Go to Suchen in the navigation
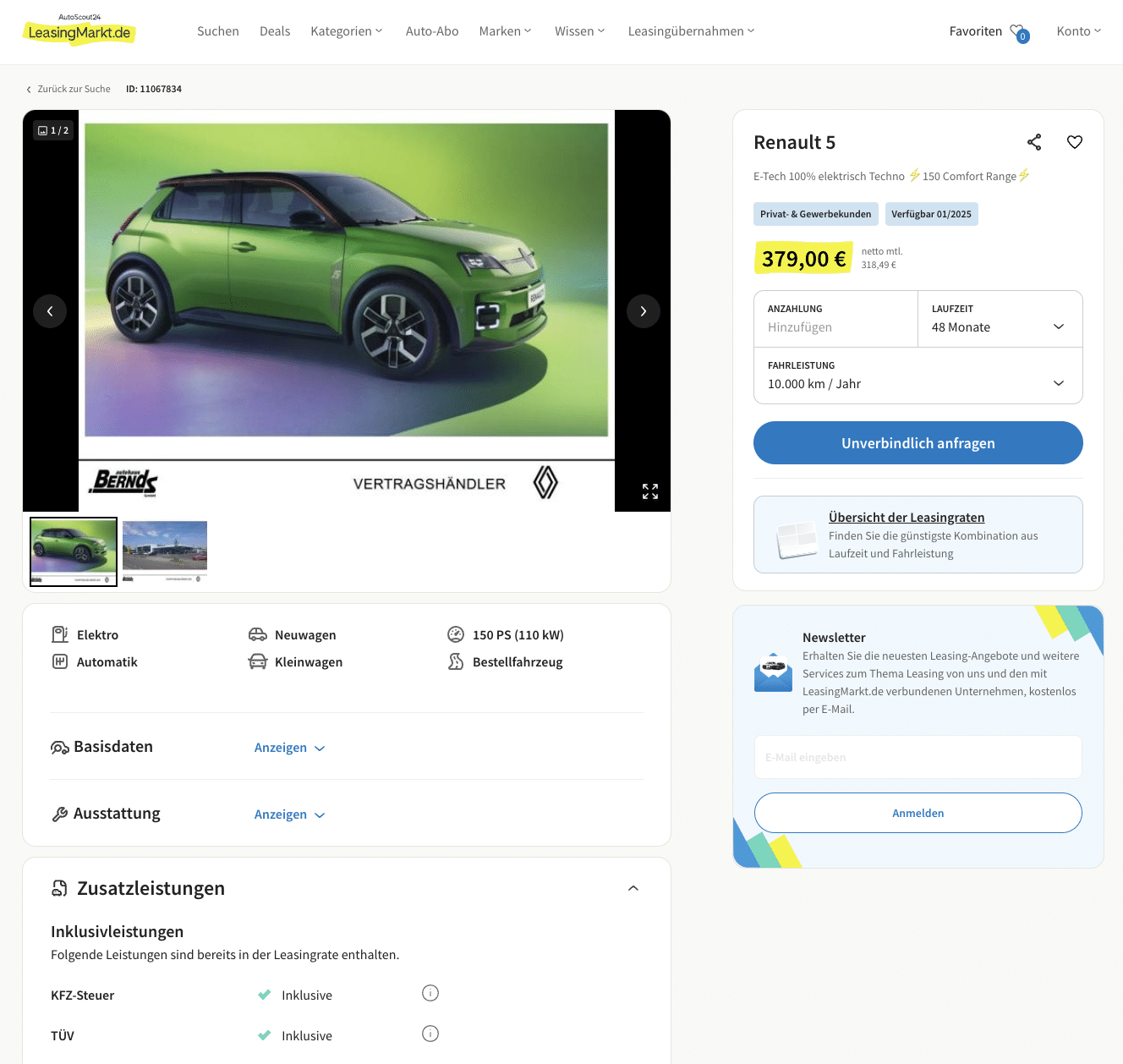 click(218, 31)
